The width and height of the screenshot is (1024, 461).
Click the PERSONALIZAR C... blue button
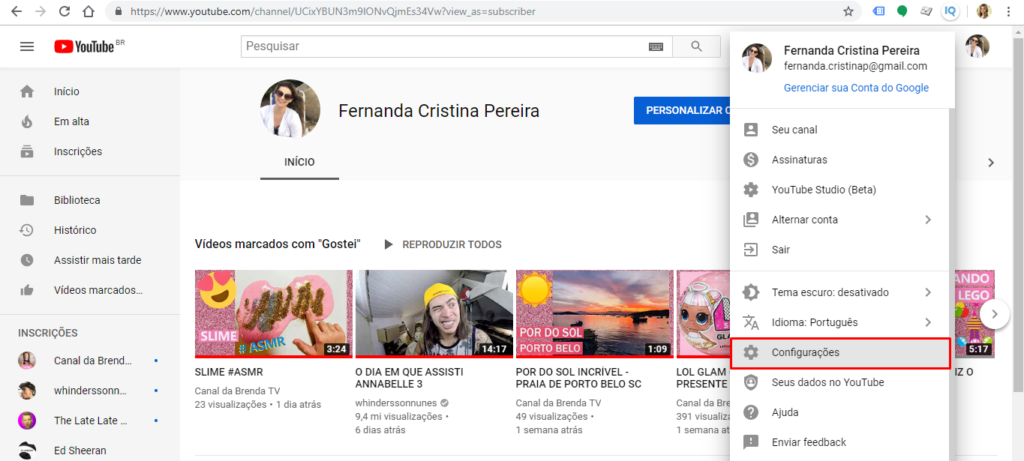[682, 111]
